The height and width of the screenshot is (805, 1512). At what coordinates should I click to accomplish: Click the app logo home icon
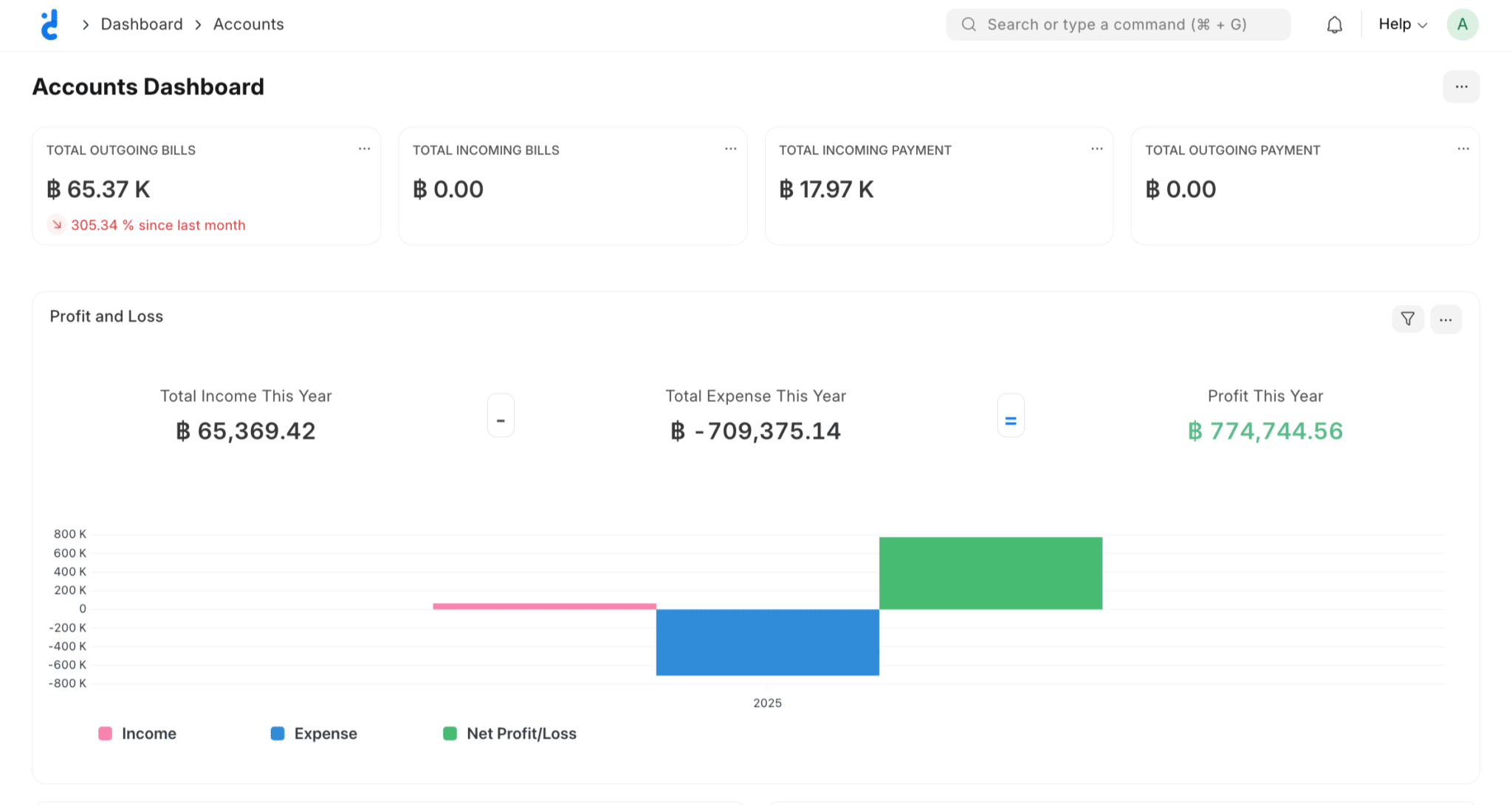(49, 24)
